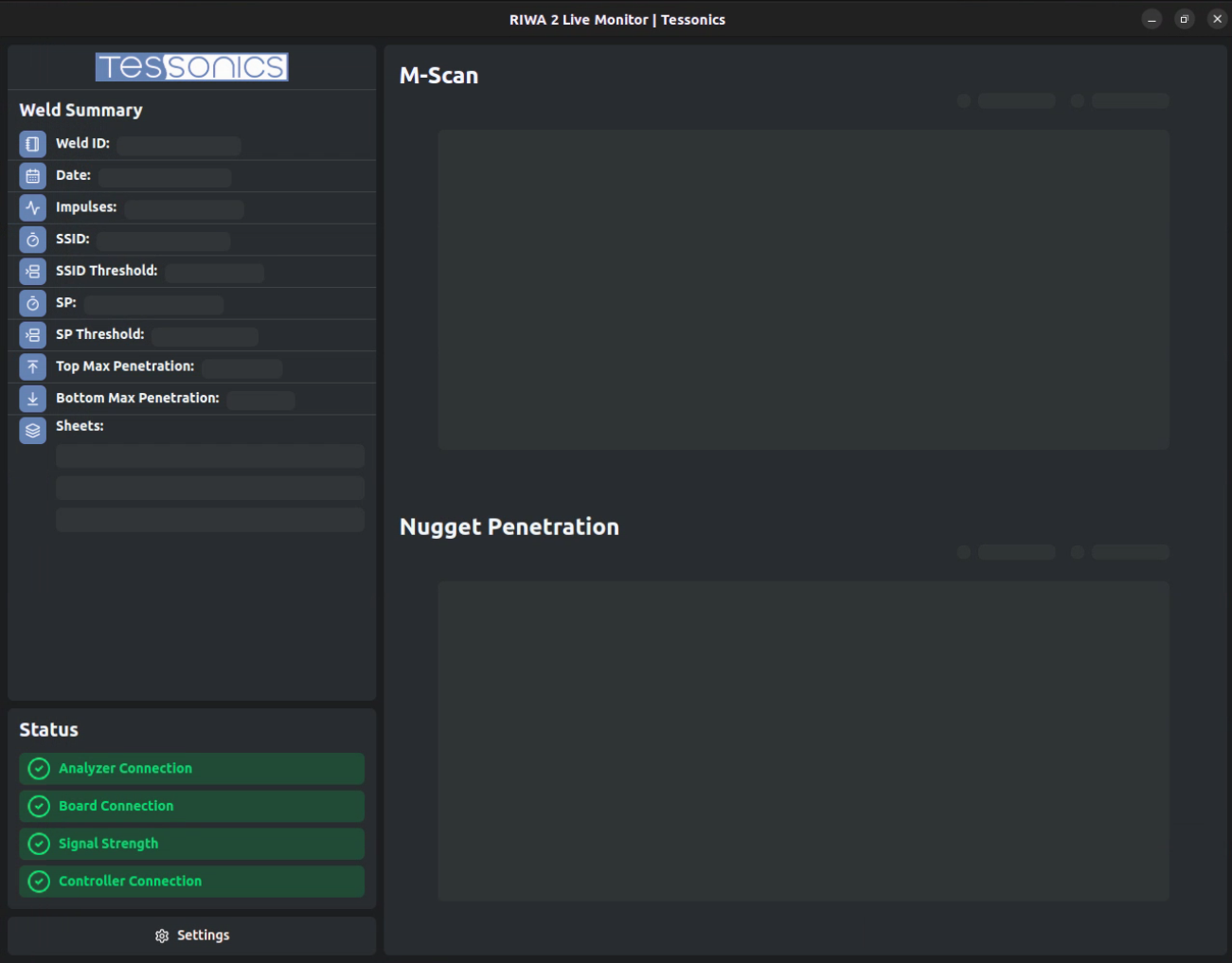1232x963 pixels.
Task: Click the Nugget Penetration heading
Action: (509, 527)
